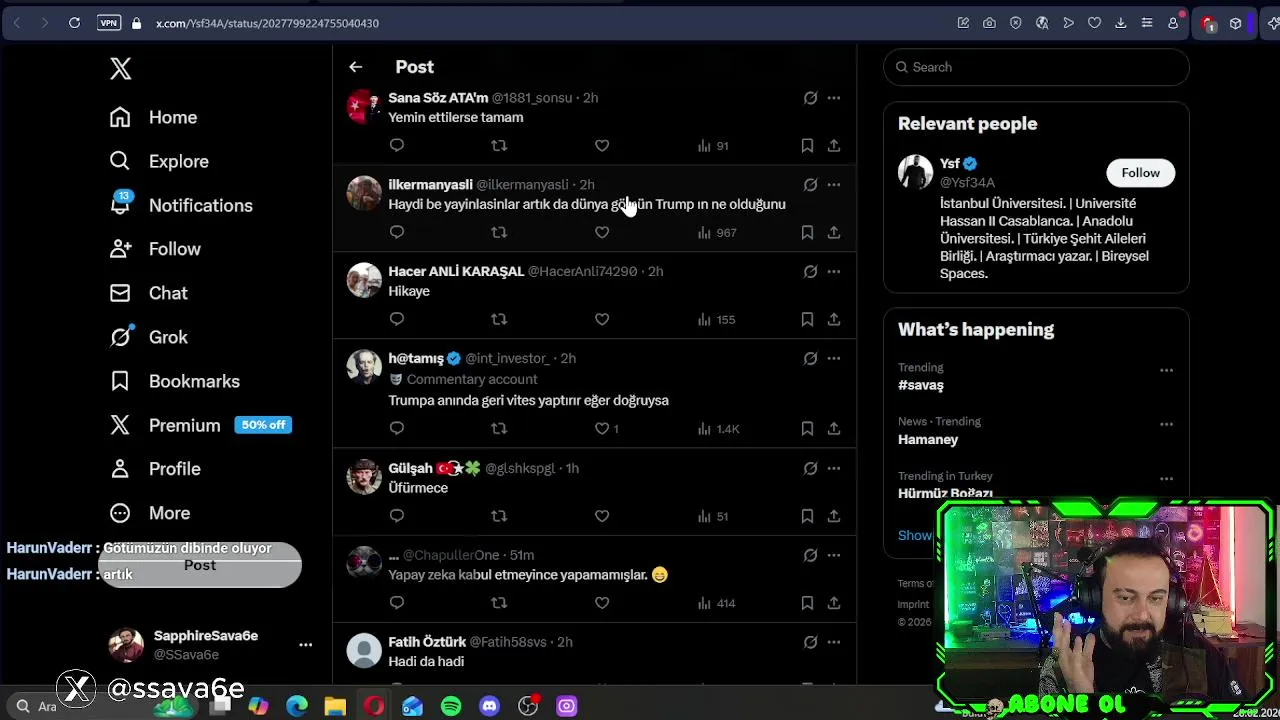Open the Hamaney trending topic
The width and height of the screenshot is (1280, 720).
click(928, 439)
